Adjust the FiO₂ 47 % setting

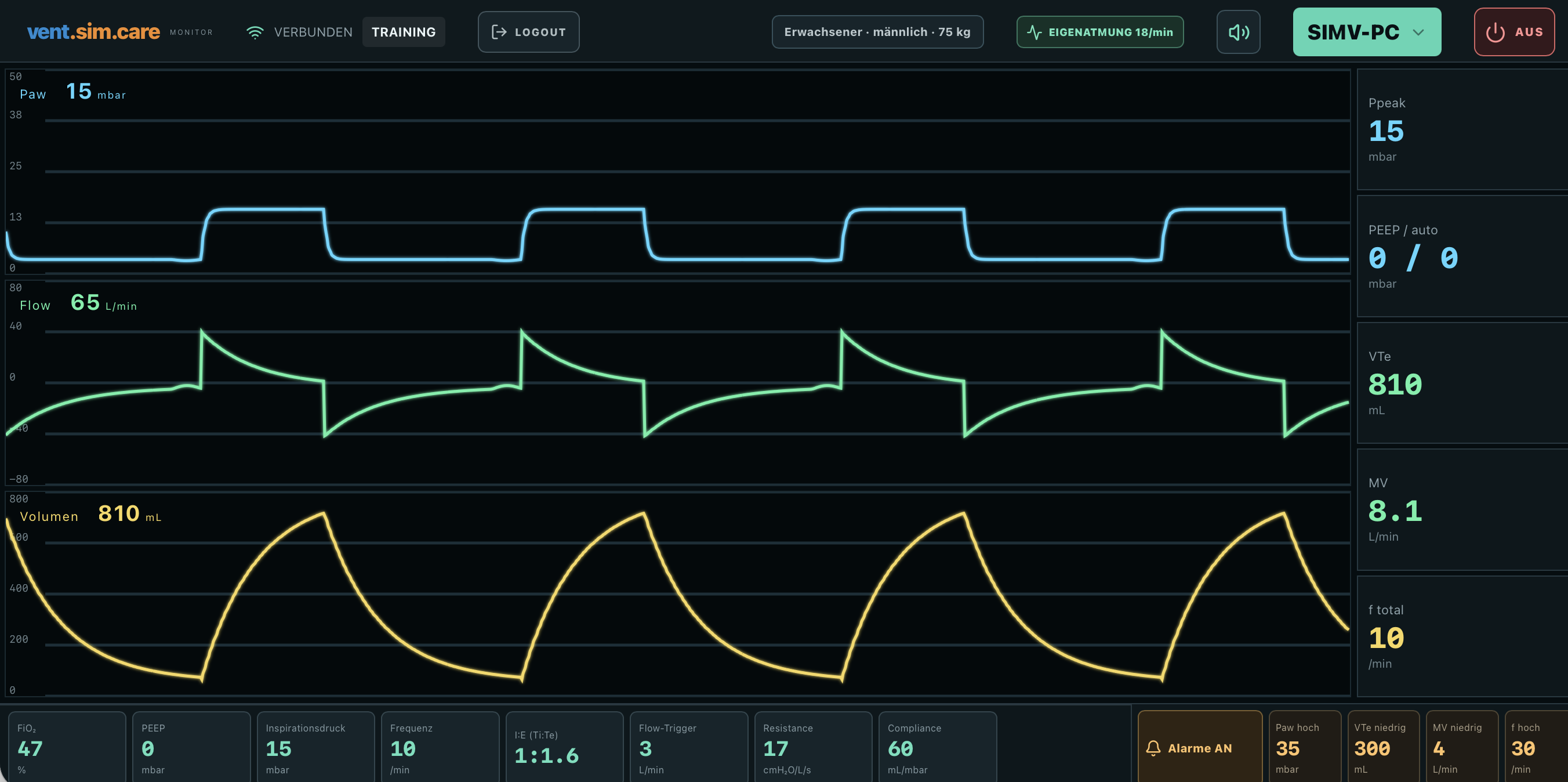67,747
